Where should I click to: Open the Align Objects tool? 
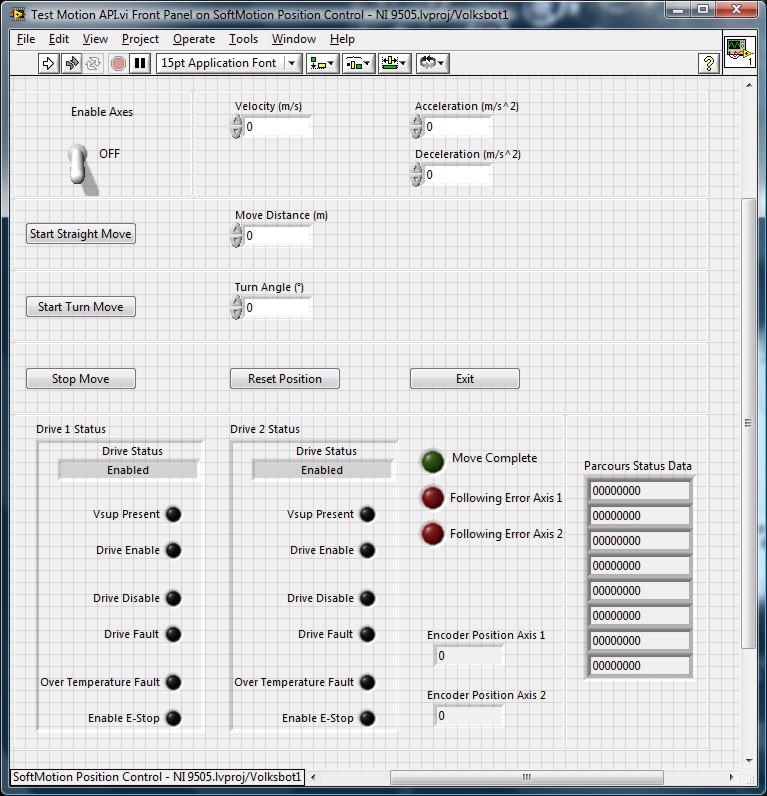pyautogui.click(x=323, y=63)
